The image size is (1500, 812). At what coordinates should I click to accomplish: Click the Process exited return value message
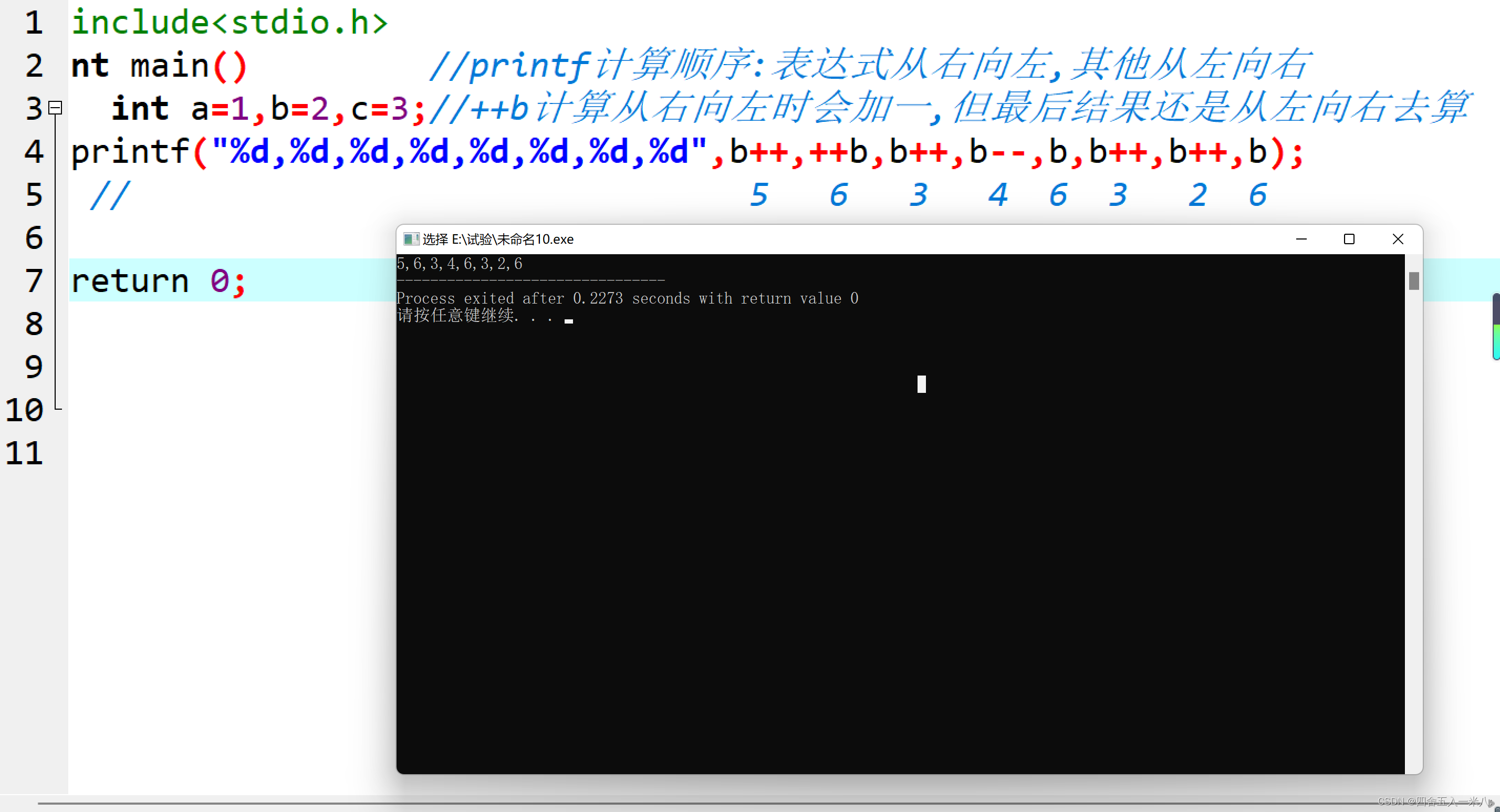coord(627,298)
